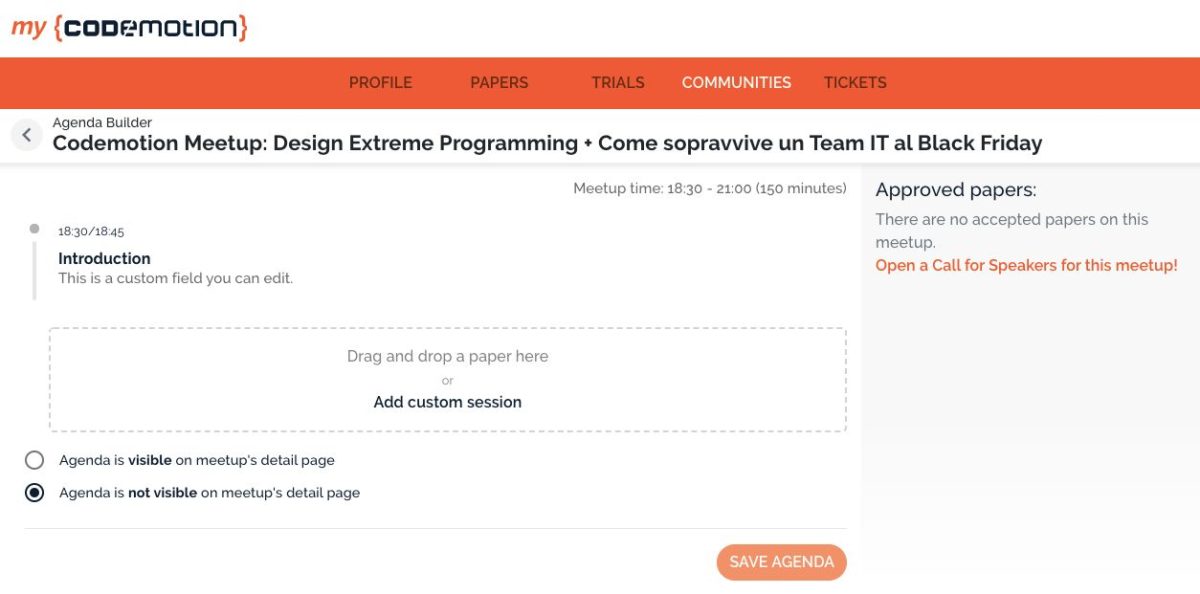Image resolution: width=1200 pixels, height=594 pixels.
Task: Click the meetup title heading
Action: click(547, 143)
